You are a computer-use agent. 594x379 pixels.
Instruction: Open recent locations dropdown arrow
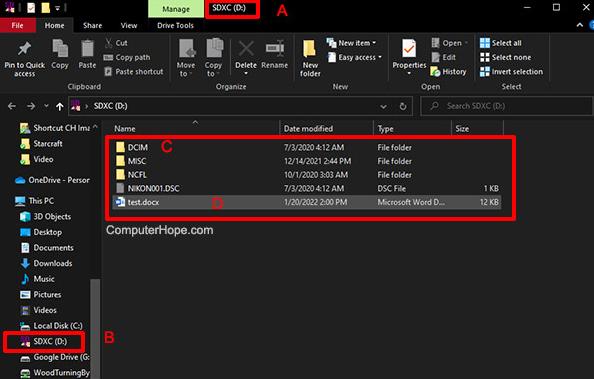click(x=46, y=106)
